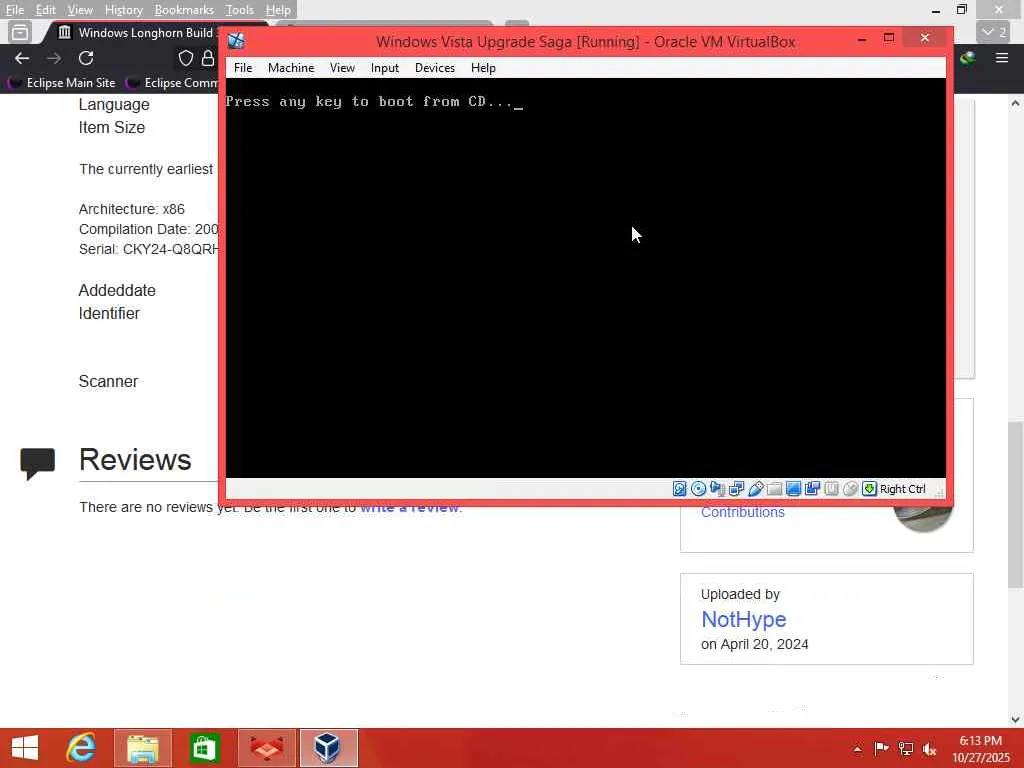Open the browser Edit menu
Image resolution: width=1024 pixels, height=768 pixels.
tap(45, 10)
